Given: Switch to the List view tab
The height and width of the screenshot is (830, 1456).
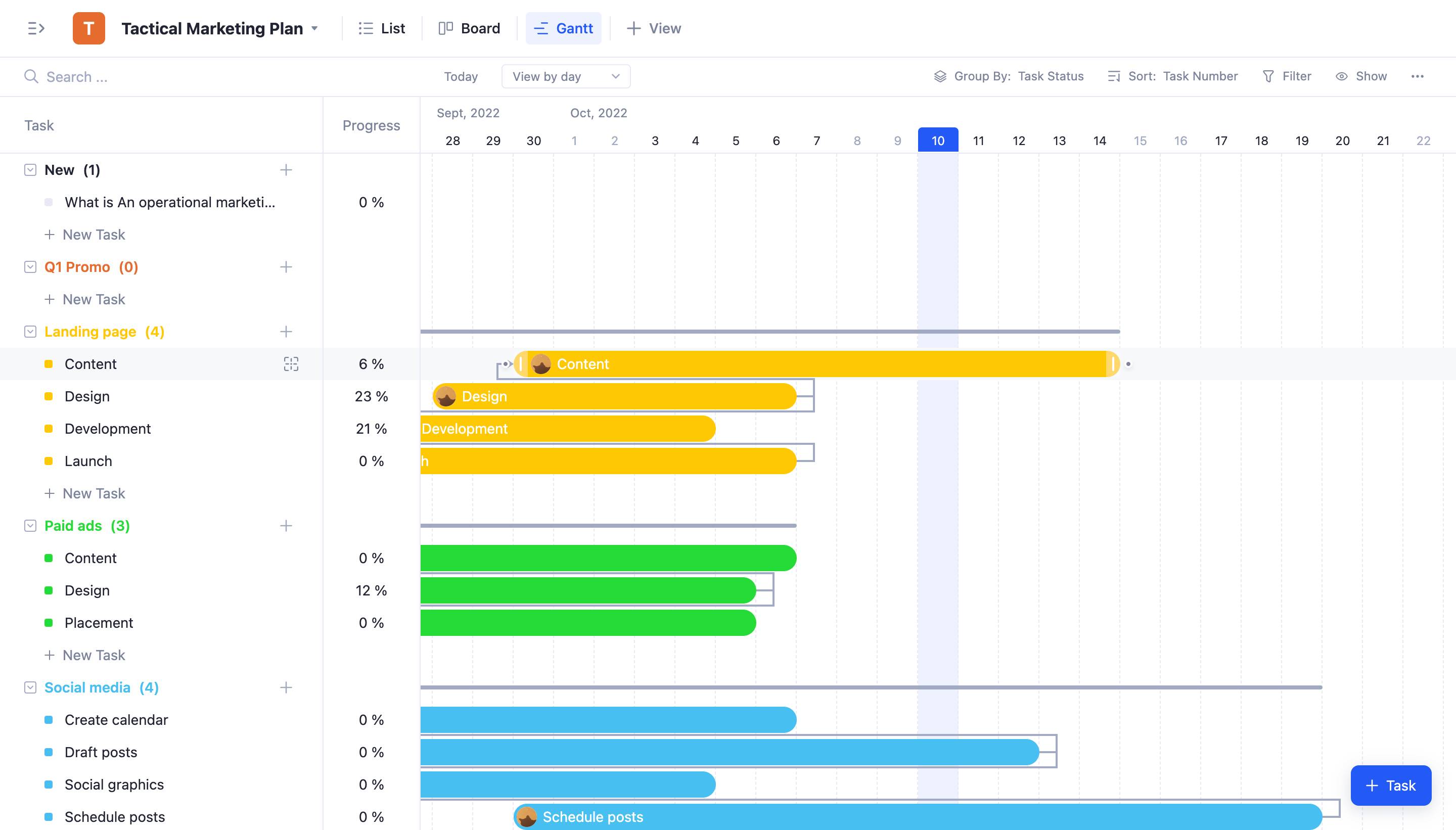Looking at the screenshot, I should tap(381, 28).
